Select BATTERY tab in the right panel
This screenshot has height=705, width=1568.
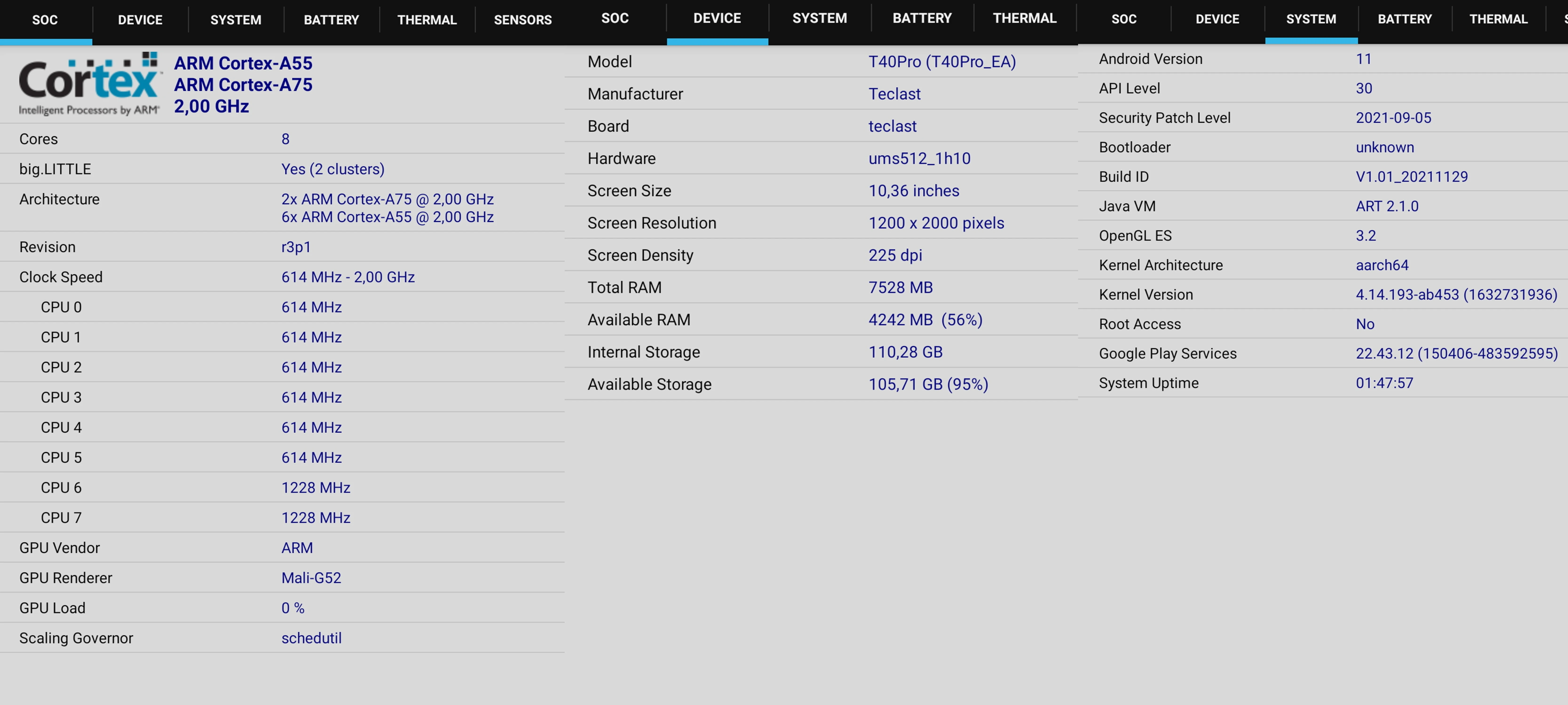[1404, 19]
